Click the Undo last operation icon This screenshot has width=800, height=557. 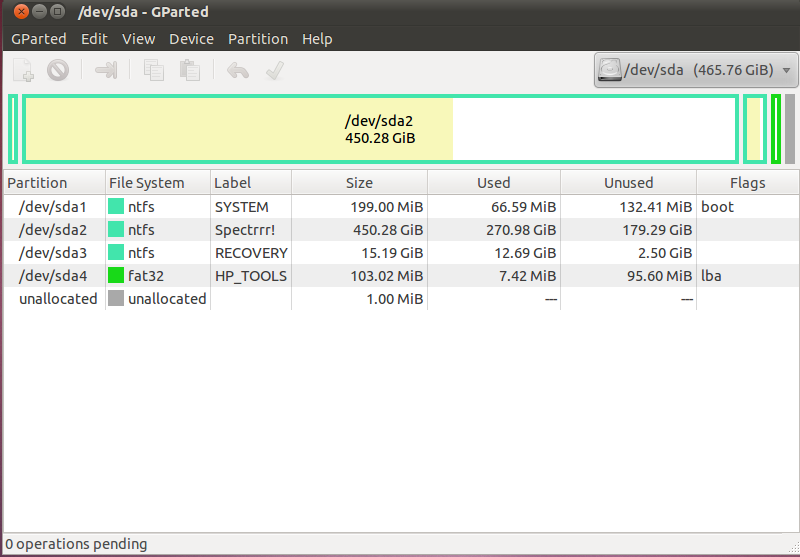coord(238,70)
